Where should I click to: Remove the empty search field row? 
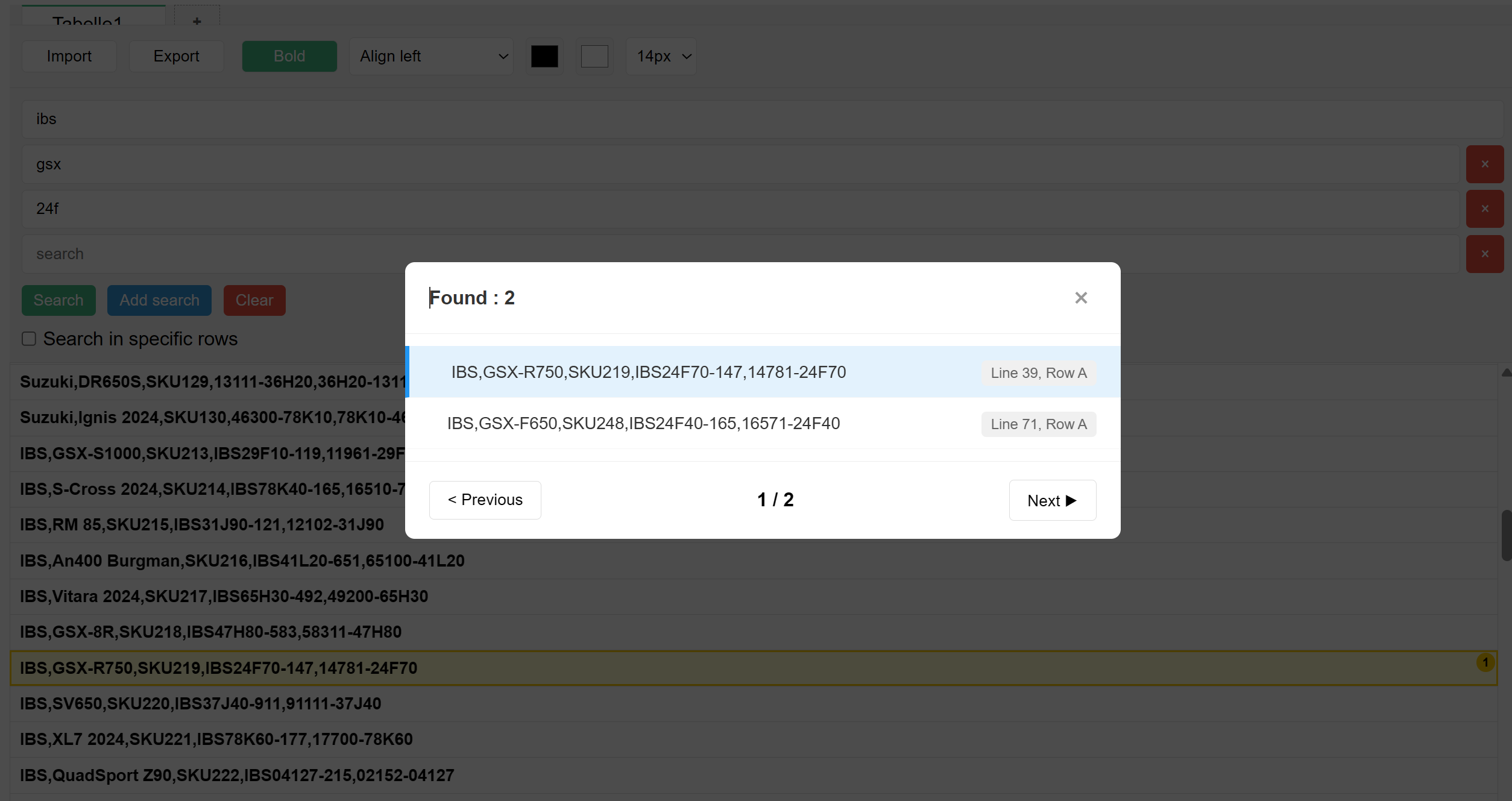[x=1485, y=254]
